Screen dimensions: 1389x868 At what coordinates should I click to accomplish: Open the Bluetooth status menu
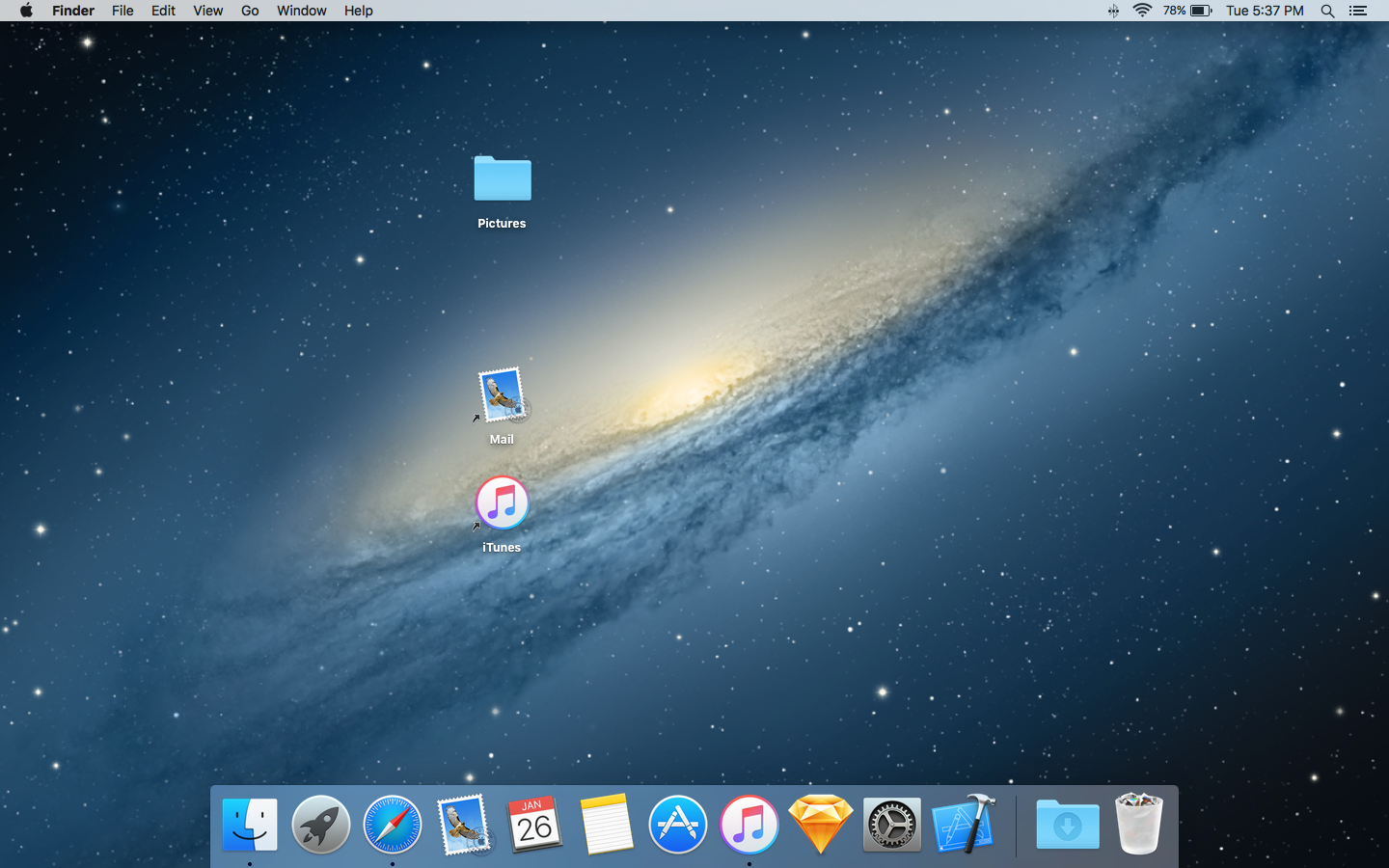pyautogui.click(x=1113, y=11)
